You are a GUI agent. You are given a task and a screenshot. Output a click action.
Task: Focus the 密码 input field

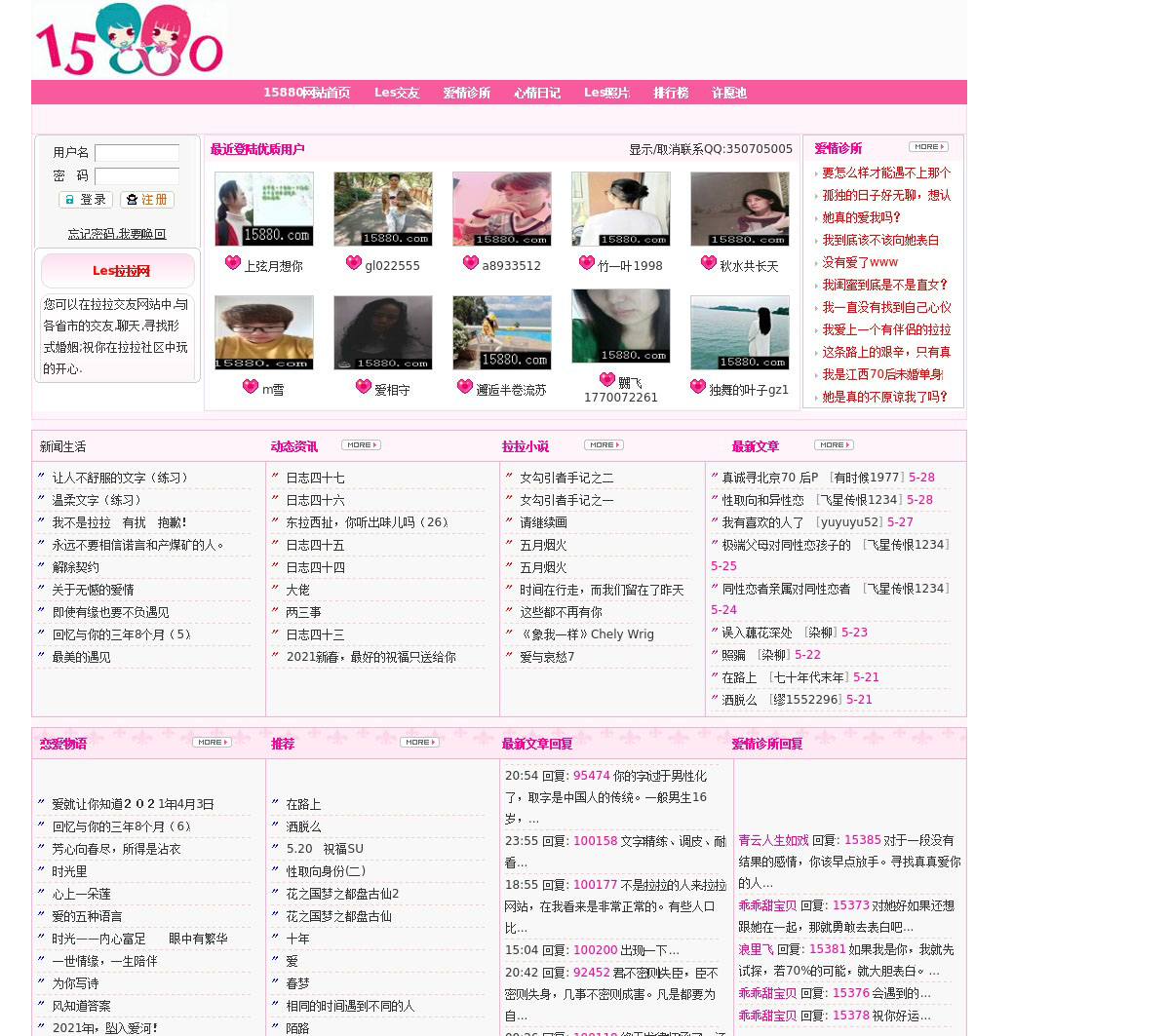(136, 176)
